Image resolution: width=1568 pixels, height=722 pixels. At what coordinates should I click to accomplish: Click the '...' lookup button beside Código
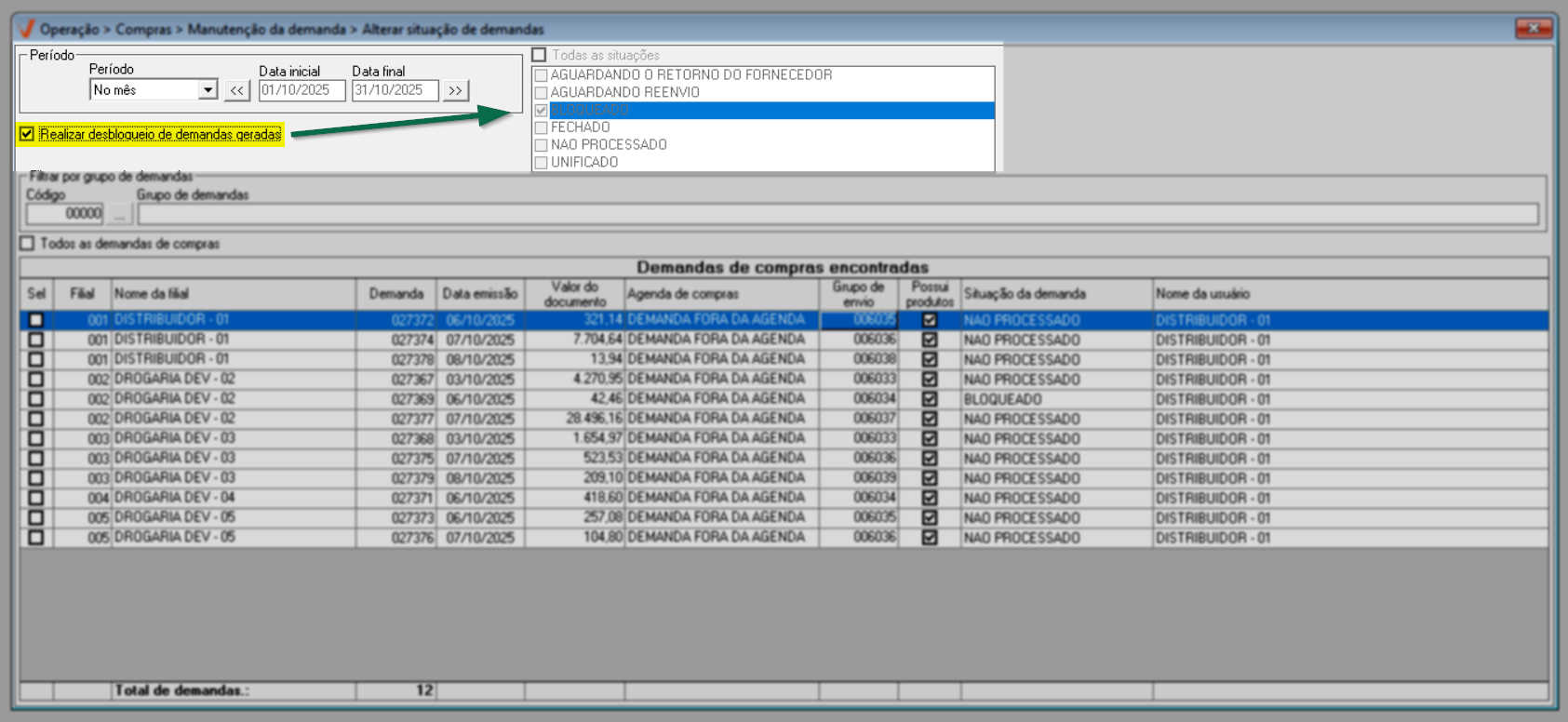coord(119,214)
